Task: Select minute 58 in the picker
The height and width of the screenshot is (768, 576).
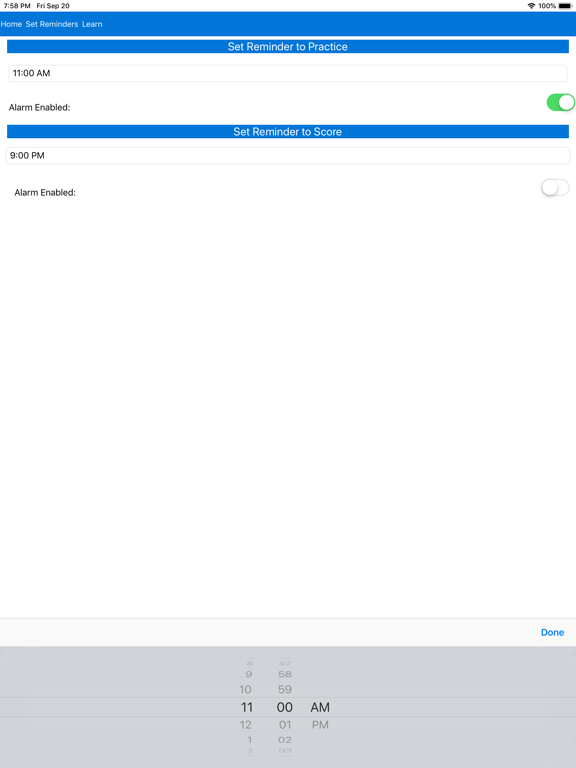Action: pos(285,674)
